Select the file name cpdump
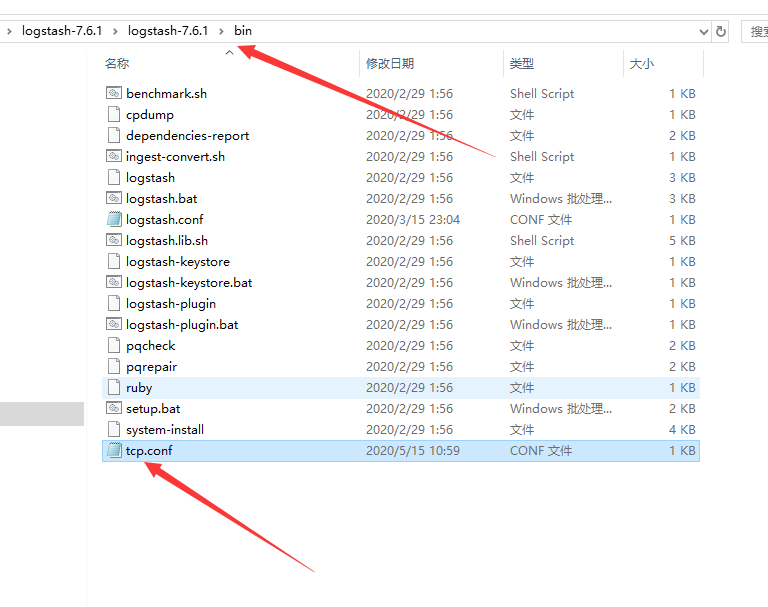Viewport: 768px width, 607px height. coord(150,115)
